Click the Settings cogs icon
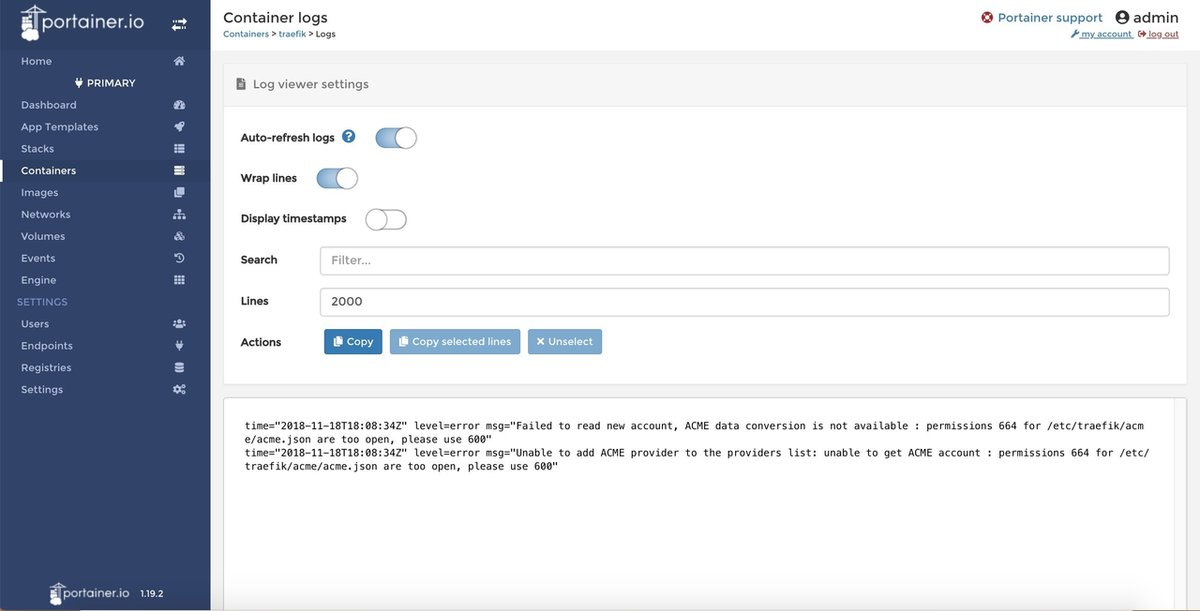The width and height of the screenshot is (1200, 611). pos(179,390)
